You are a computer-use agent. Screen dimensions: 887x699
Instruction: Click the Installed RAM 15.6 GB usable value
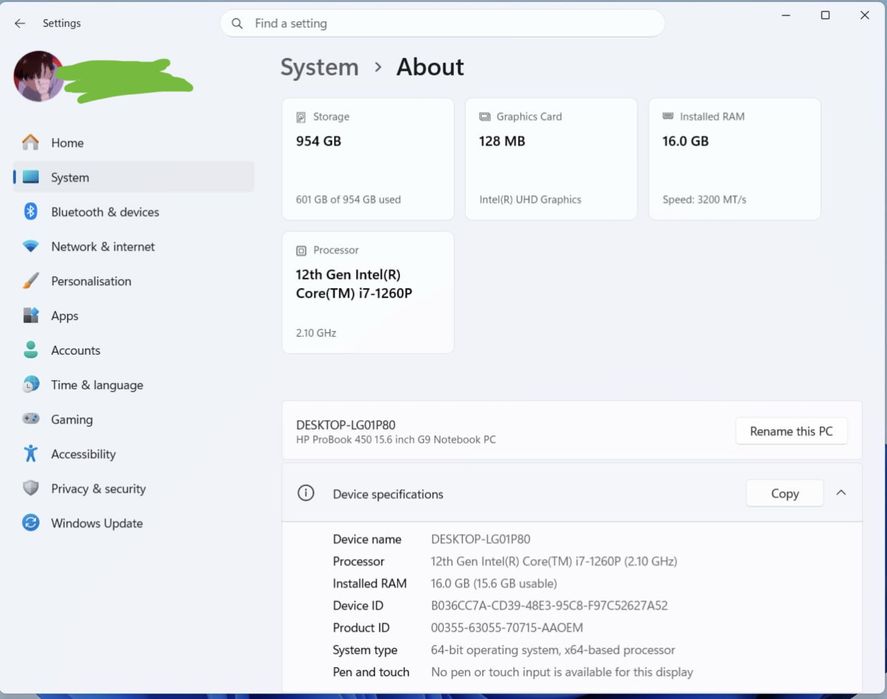(494, 583)
